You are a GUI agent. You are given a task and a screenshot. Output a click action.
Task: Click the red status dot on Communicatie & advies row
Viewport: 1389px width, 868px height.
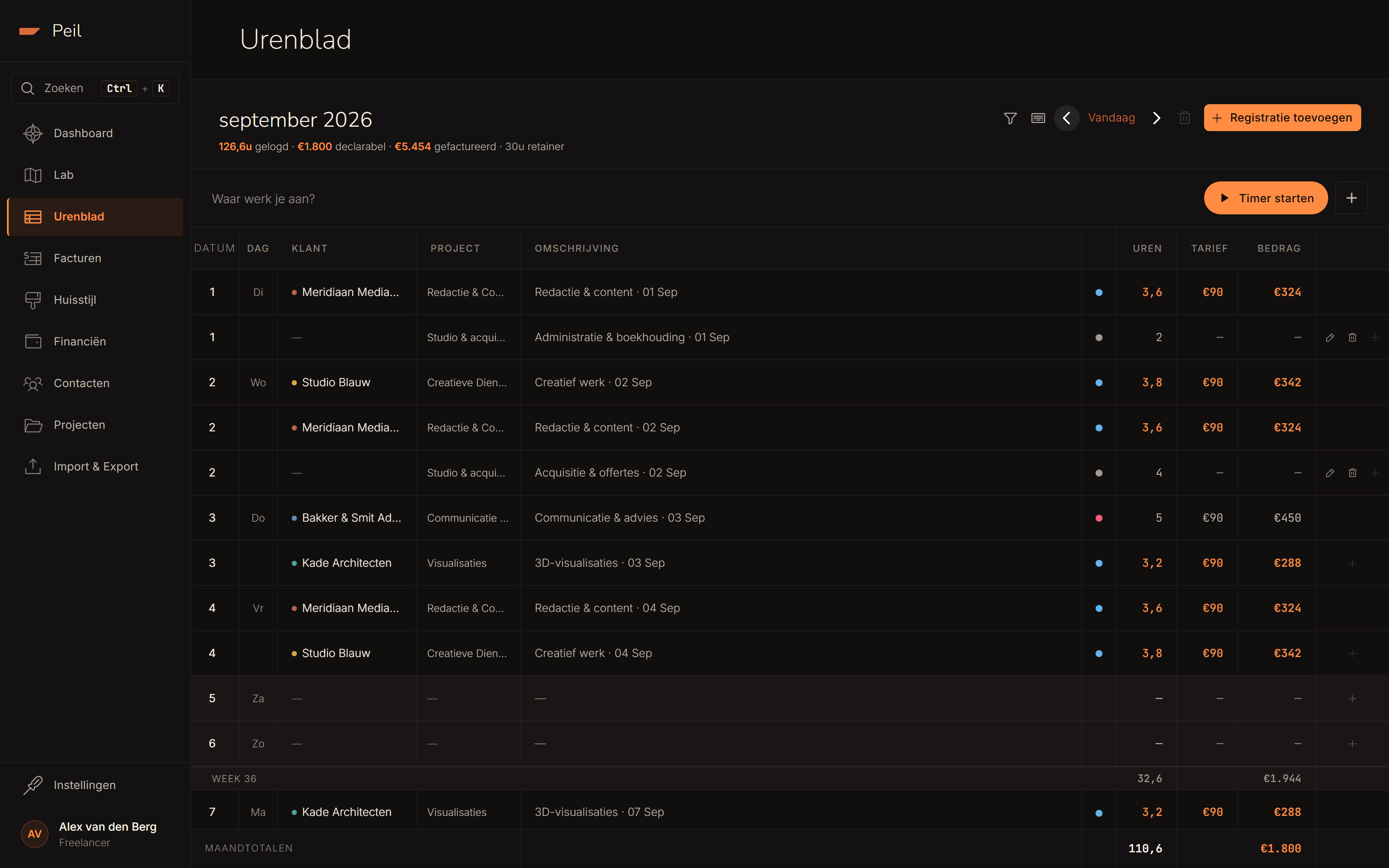[1099, 518]
